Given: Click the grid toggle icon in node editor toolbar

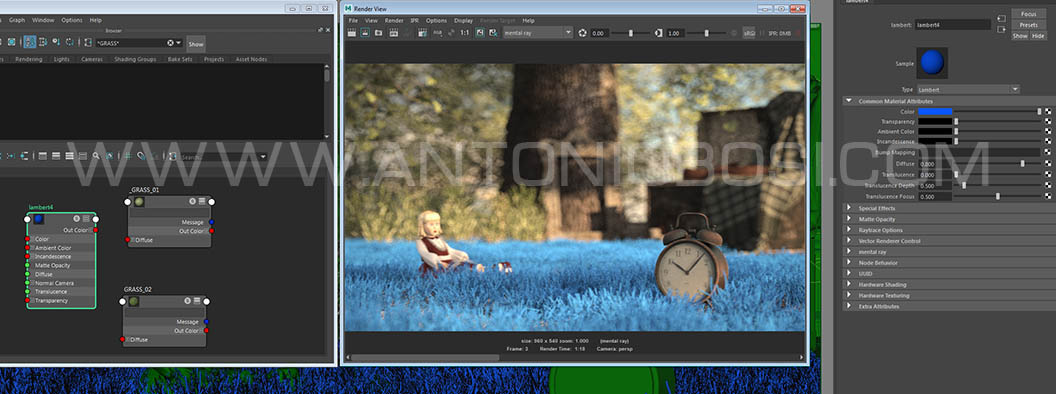Looking at the screenshot, I should [128, 156].
